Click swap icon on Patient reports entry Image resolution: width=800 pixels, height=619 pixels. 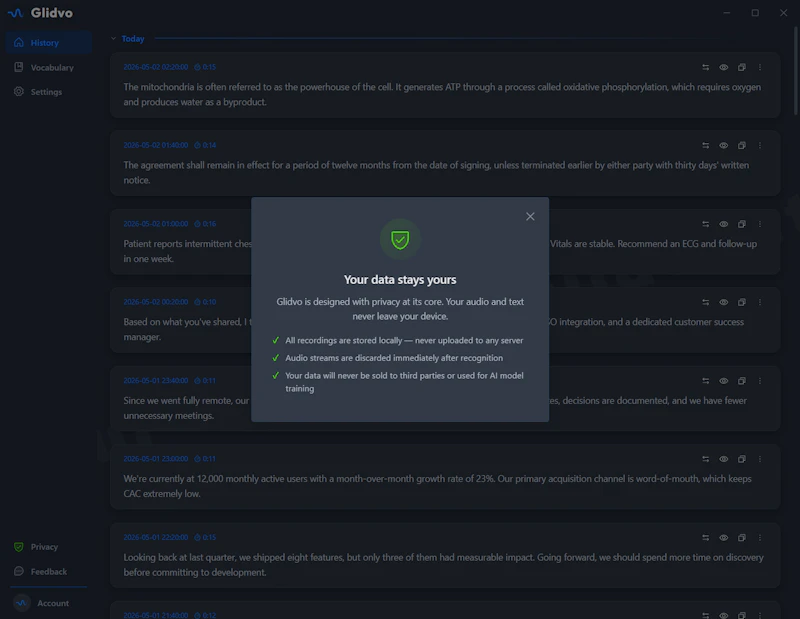pos(705,224)
